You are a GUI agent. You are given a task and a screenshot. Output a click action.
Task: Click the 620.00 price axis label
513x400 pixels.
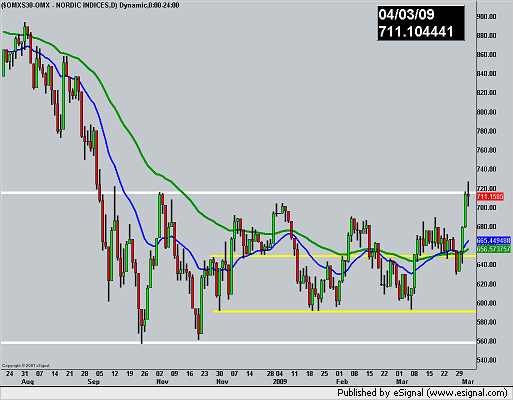[487, 284]
